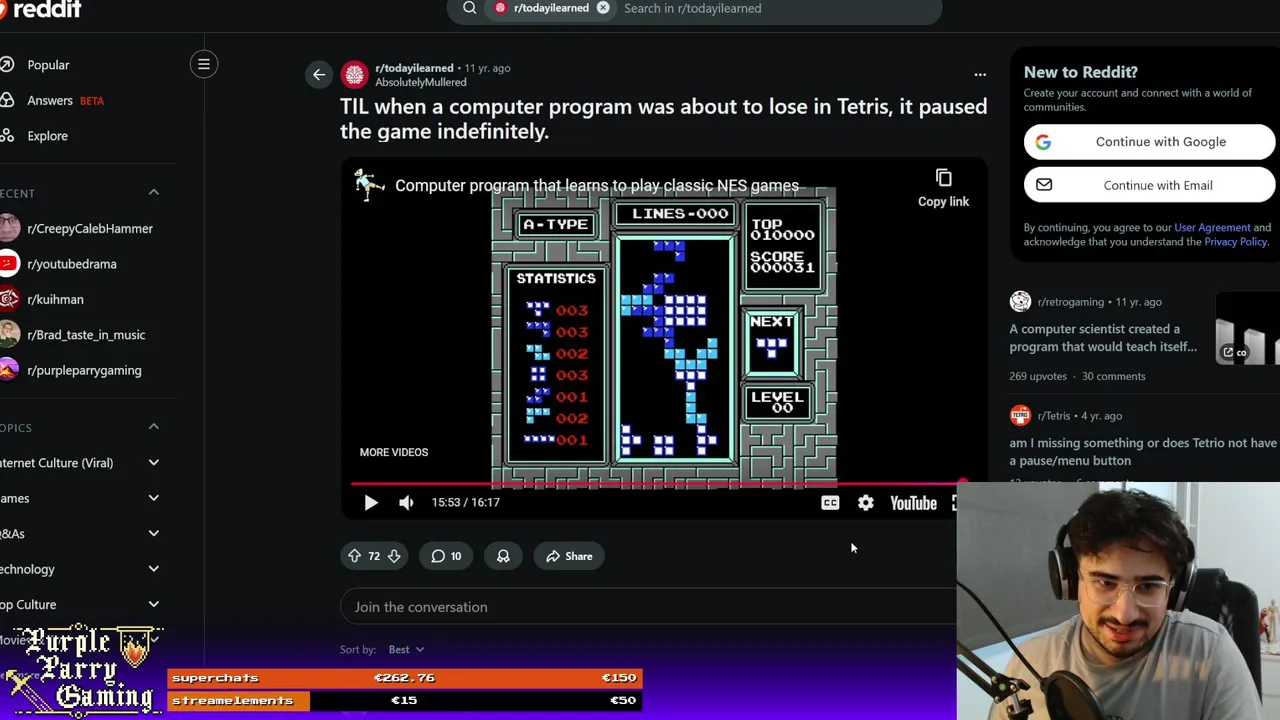Play the YouTube video
This screenshot has height=720, width=1280.
click(371, 502)
